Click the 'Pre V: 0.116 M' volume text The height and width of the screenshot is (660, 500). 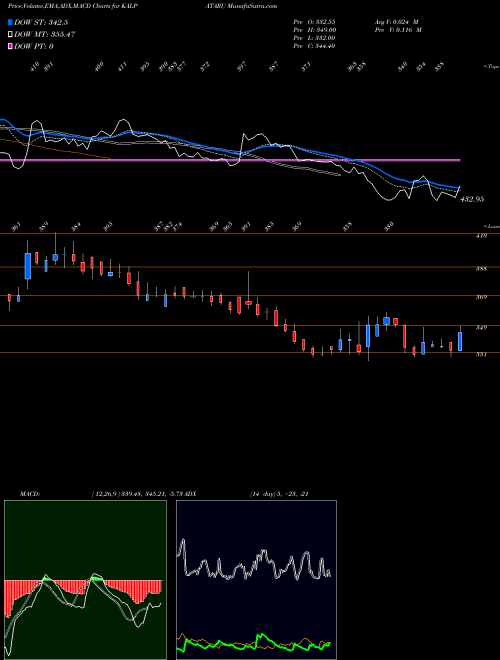pos(398,30)
